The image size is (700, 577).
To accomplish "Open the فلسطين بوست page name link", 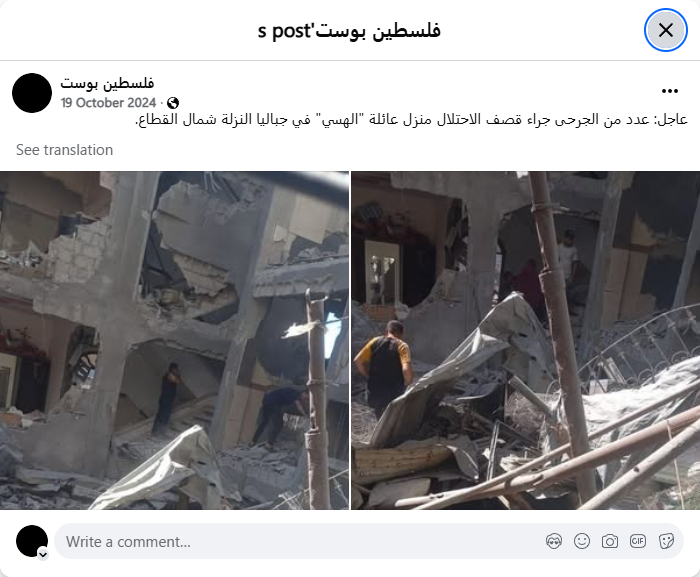I will pos(107,83).
